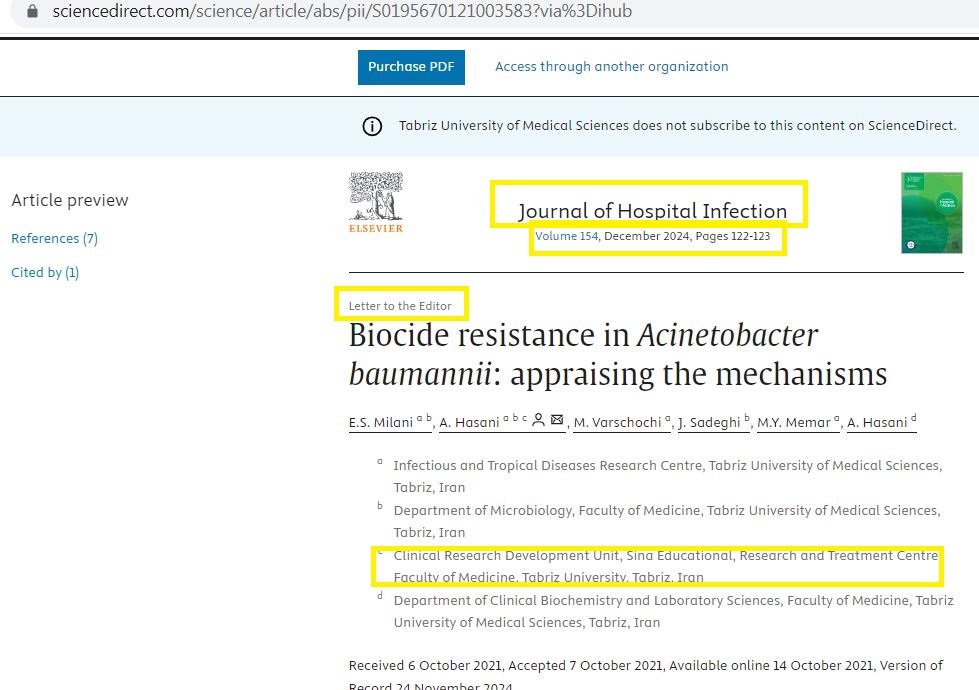Open the journal cover thumbnail
Screen dimensions: 979x690
coord(931,212)
